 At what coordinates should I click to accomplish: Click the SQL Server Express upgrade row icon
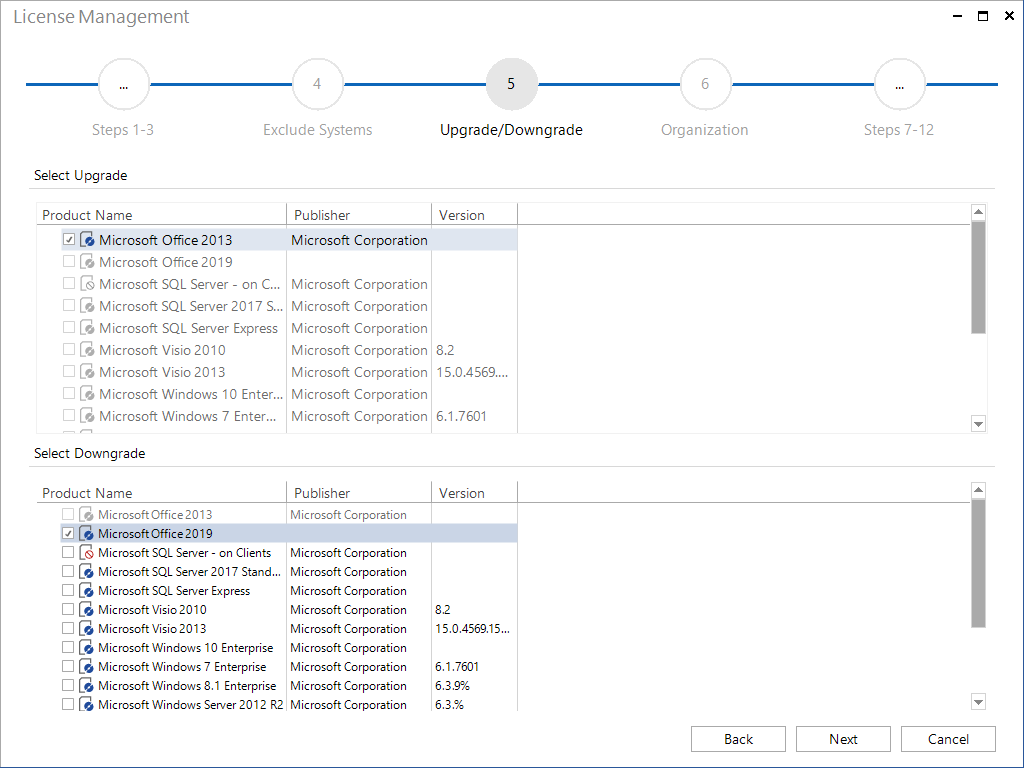click(88, 328)
